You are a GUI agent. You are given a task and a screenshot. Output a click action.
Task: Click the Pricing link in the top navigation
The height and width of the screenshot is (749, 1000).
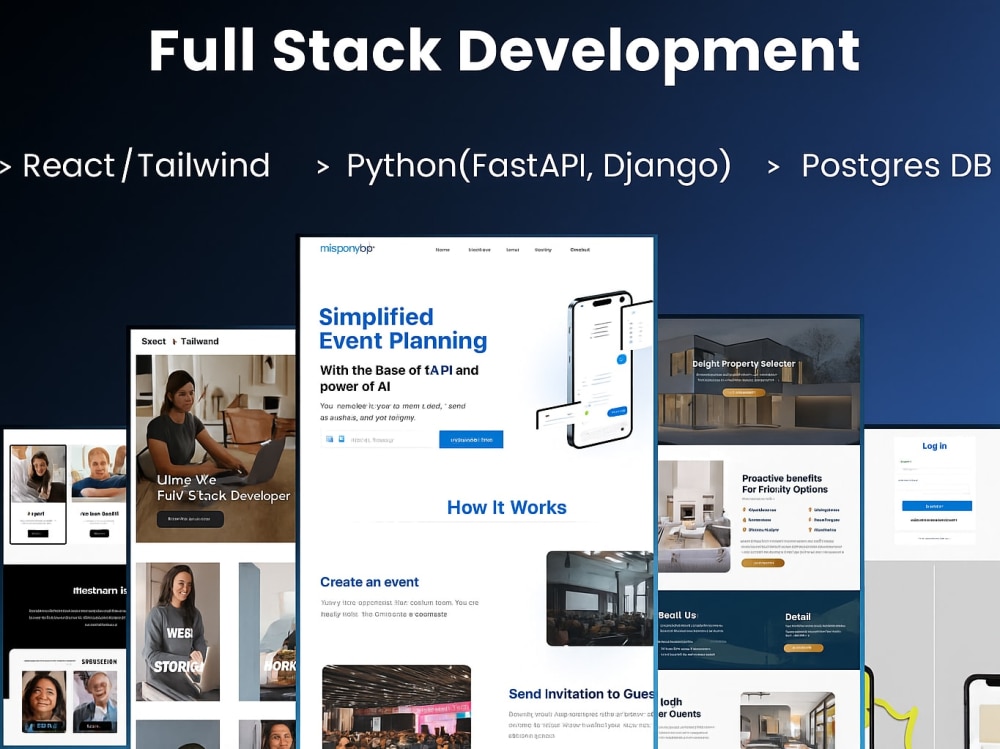(x=541, y=250)
